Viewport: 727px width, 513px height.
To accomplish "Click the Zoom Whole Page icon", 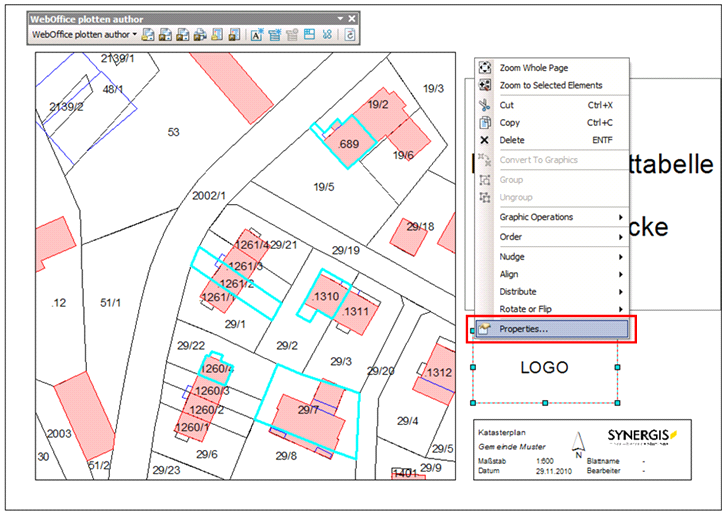I will (x=485, y=68).
